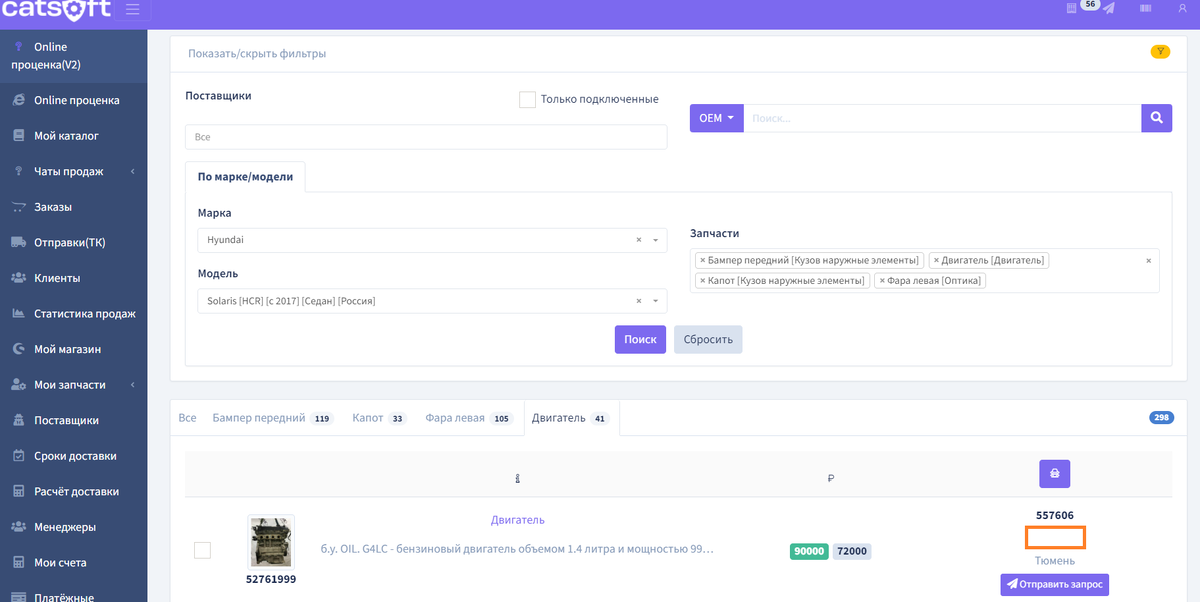
Task: Click the magnifier search button
Action: point(1156,118)
